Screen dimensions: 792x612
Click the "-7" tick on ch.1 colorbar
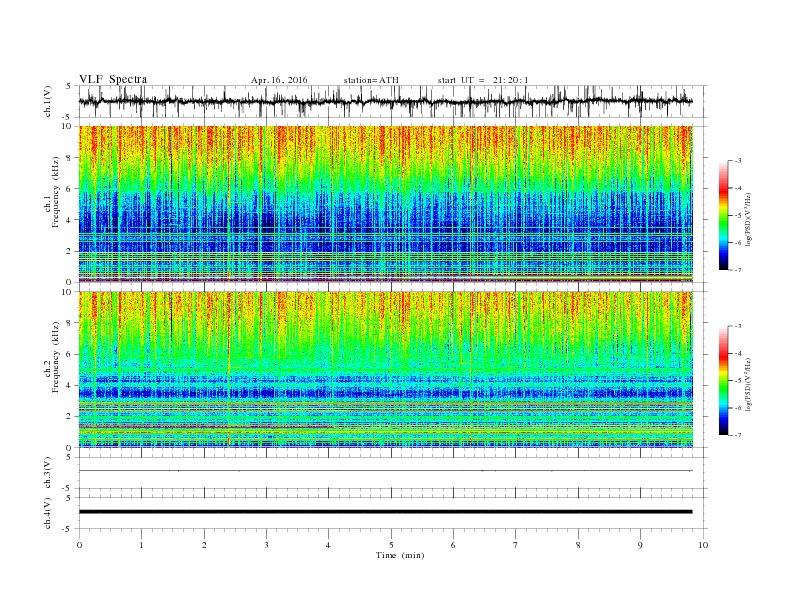point(738,270)
